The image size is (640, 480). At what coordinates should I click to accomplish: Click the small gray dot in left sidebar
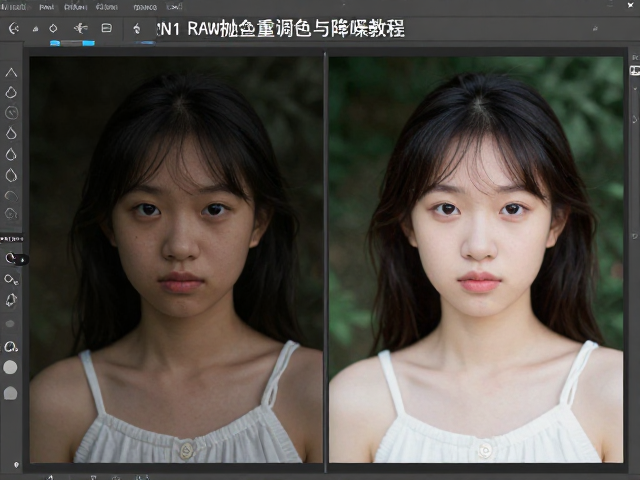(x=10, y=324)
